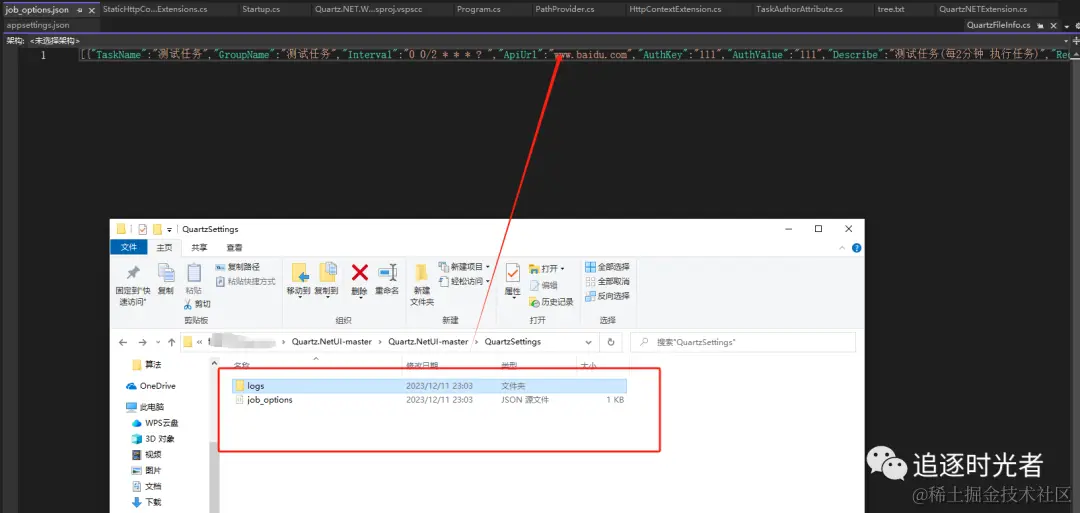Switch to Share (共享) ribbon tab

[199, 247]
